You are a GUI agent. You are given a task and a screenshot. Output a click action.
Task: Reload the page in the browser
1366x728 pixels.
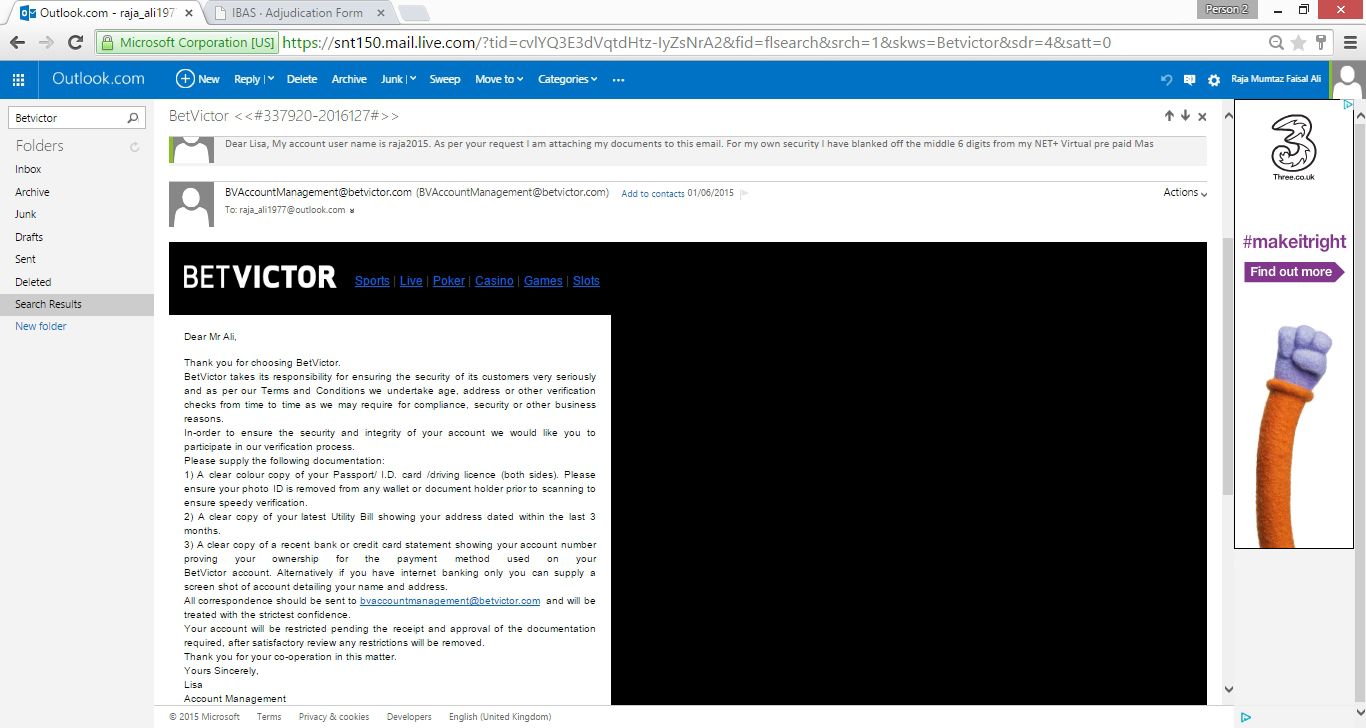(x=75, y=43)
